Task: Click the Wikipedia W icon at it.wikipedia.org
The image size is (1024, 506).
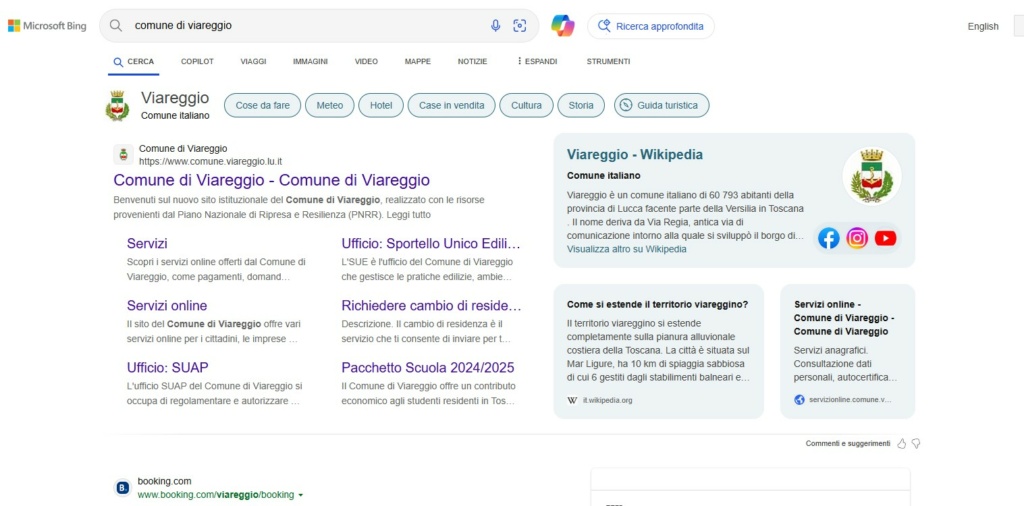Action: pyautogui.click(x=572, y=400)
